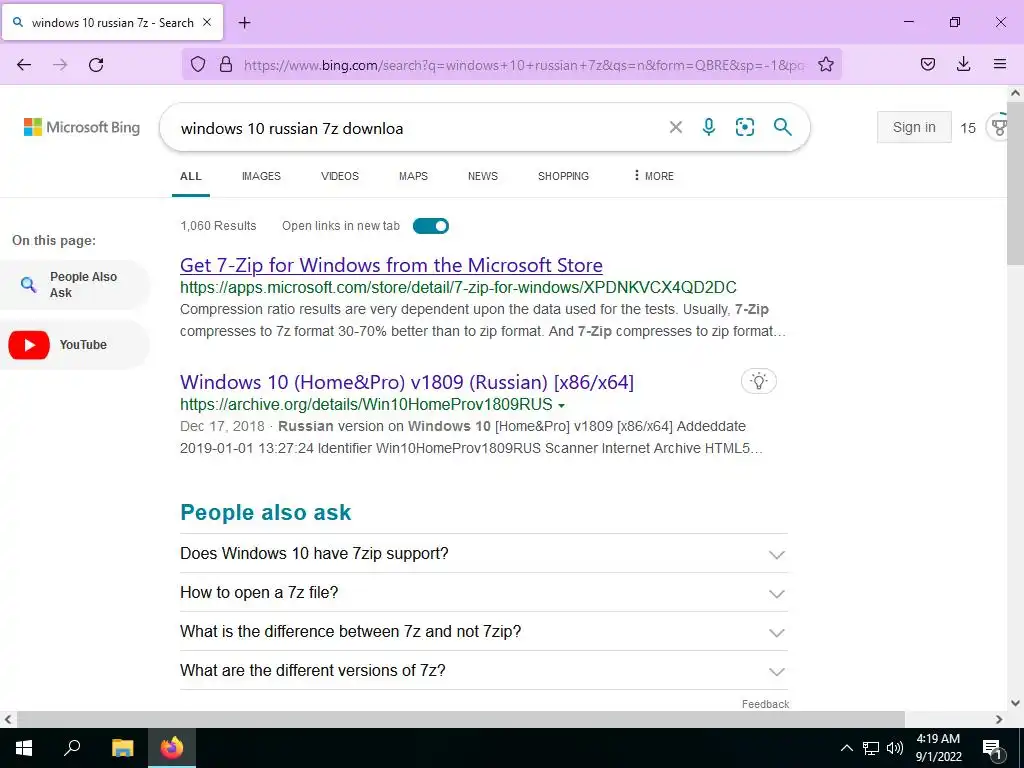Click the '1,060 Results' count text
The height and width of the screenshot is (768, 1024).
[x=218, y=226]
